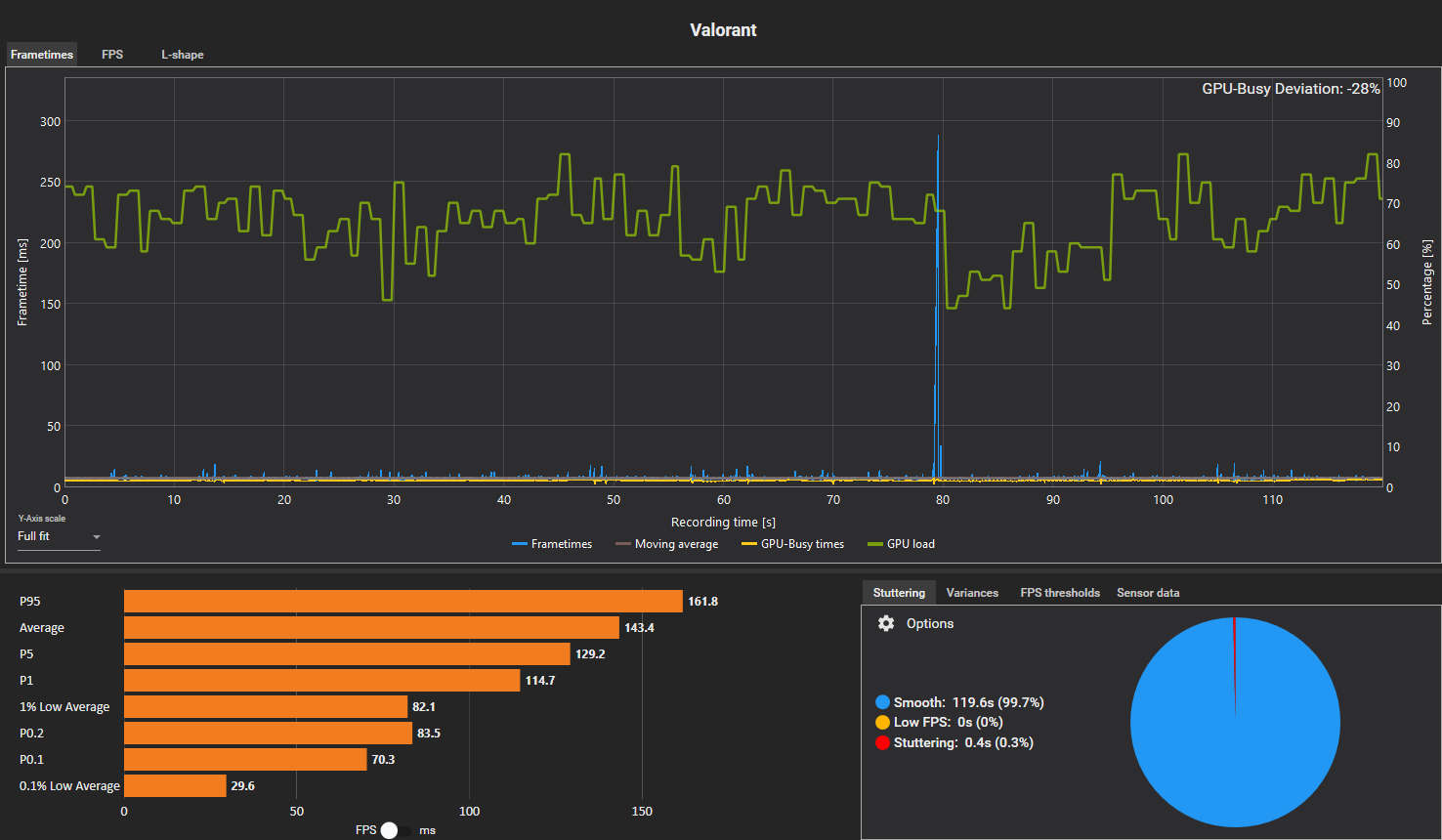Click the Options label in Stuttering panel
The image size is (1442, 840).
tap(930, 623)
